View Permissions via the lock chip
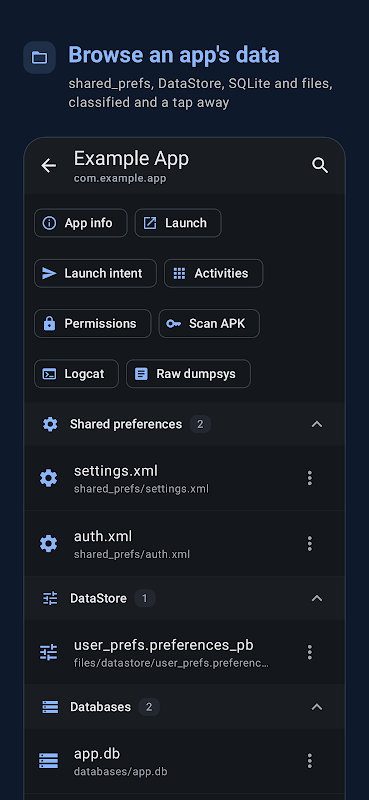Screen dimensions: 369x800 (x=93, y=323)
